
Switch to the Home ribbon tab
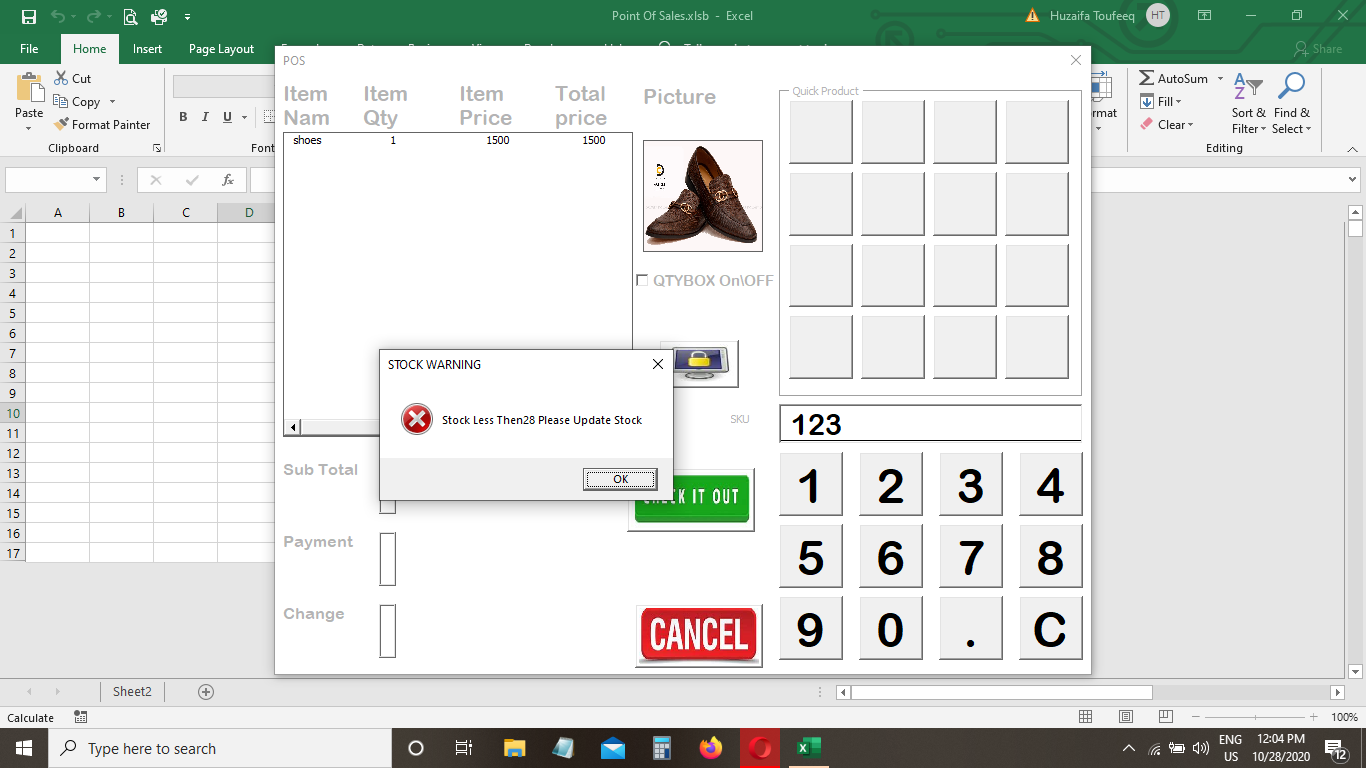(89, 47)
